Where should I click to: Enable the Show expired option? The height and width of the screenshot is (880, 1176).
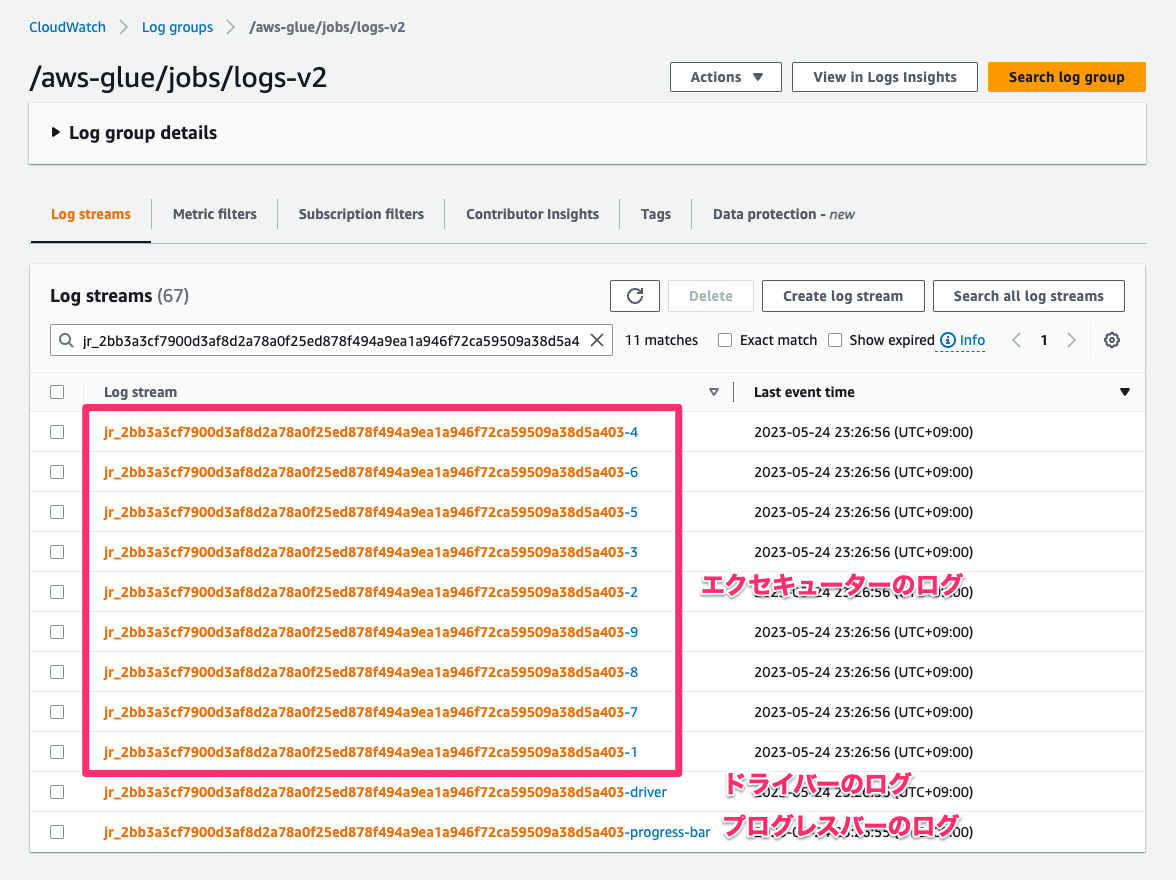click(x=835, y=340)
